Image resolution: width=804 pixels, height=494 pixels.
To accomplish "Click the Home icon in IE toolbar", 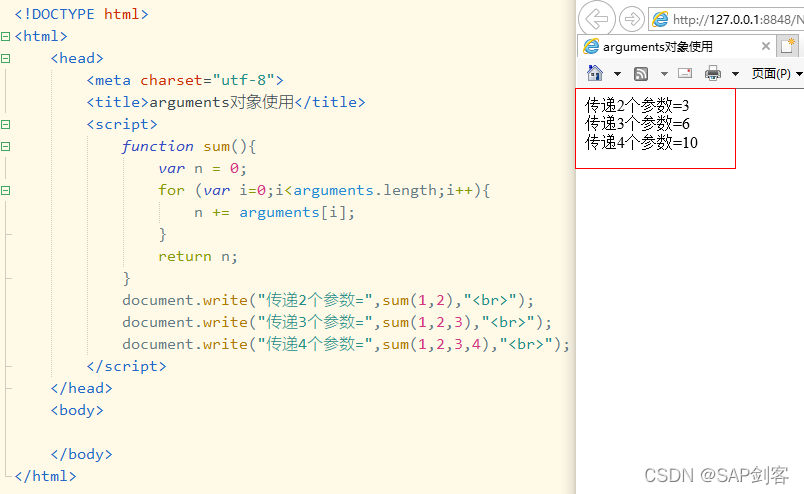I will point(595,73).
